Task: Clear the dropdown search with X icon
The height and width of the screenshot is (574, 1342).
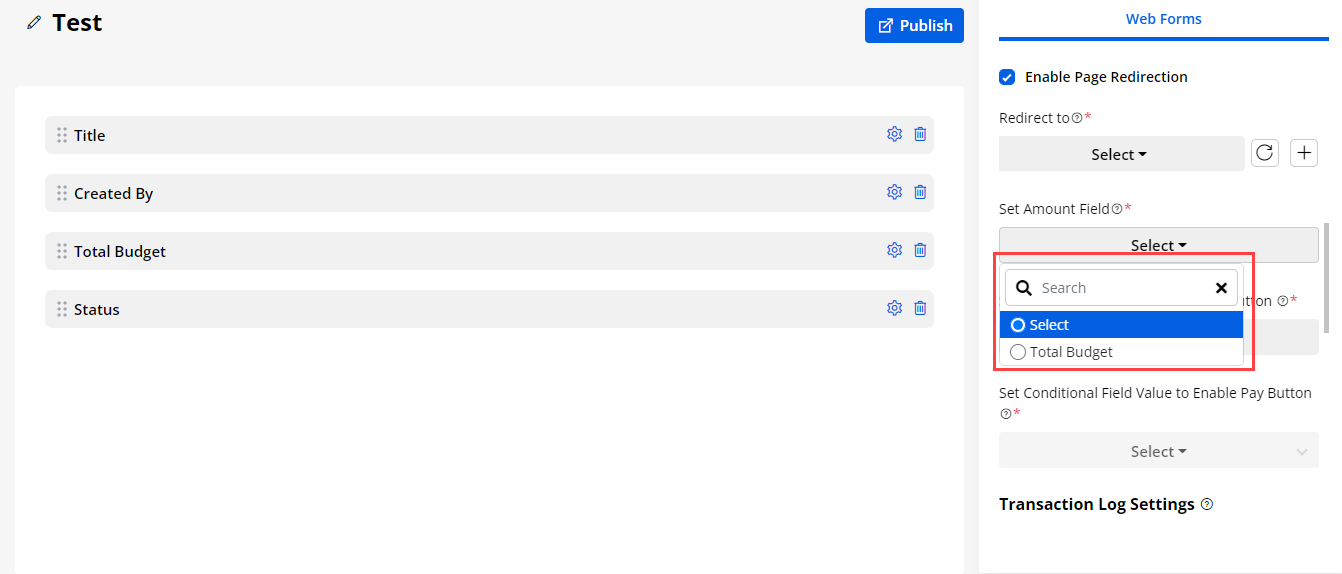Action: (x=1221, y=288)
